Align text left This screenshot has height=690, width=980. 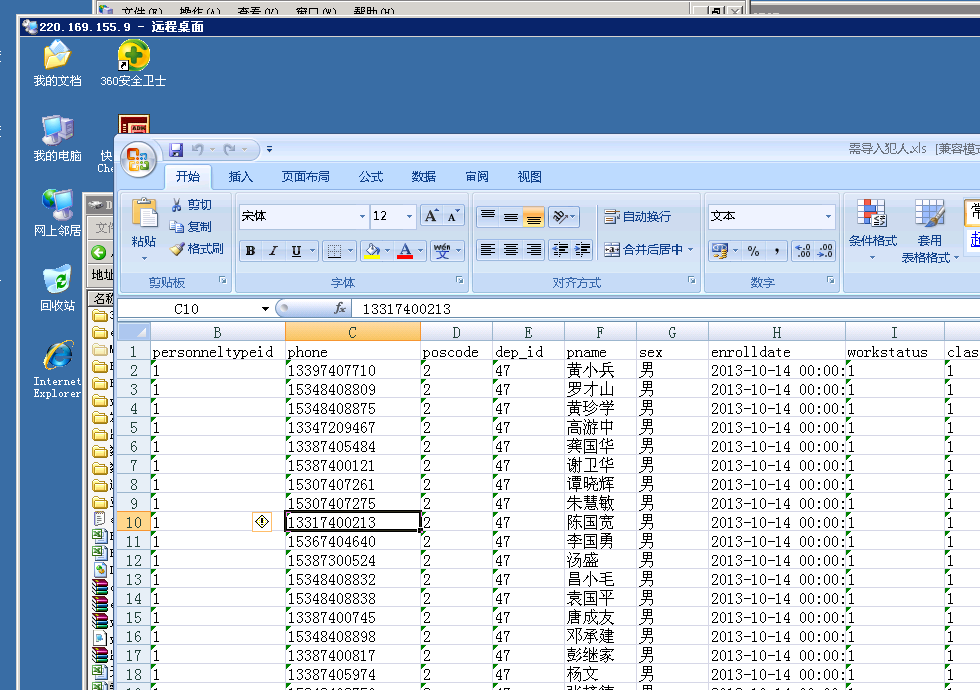coord(488,250)
